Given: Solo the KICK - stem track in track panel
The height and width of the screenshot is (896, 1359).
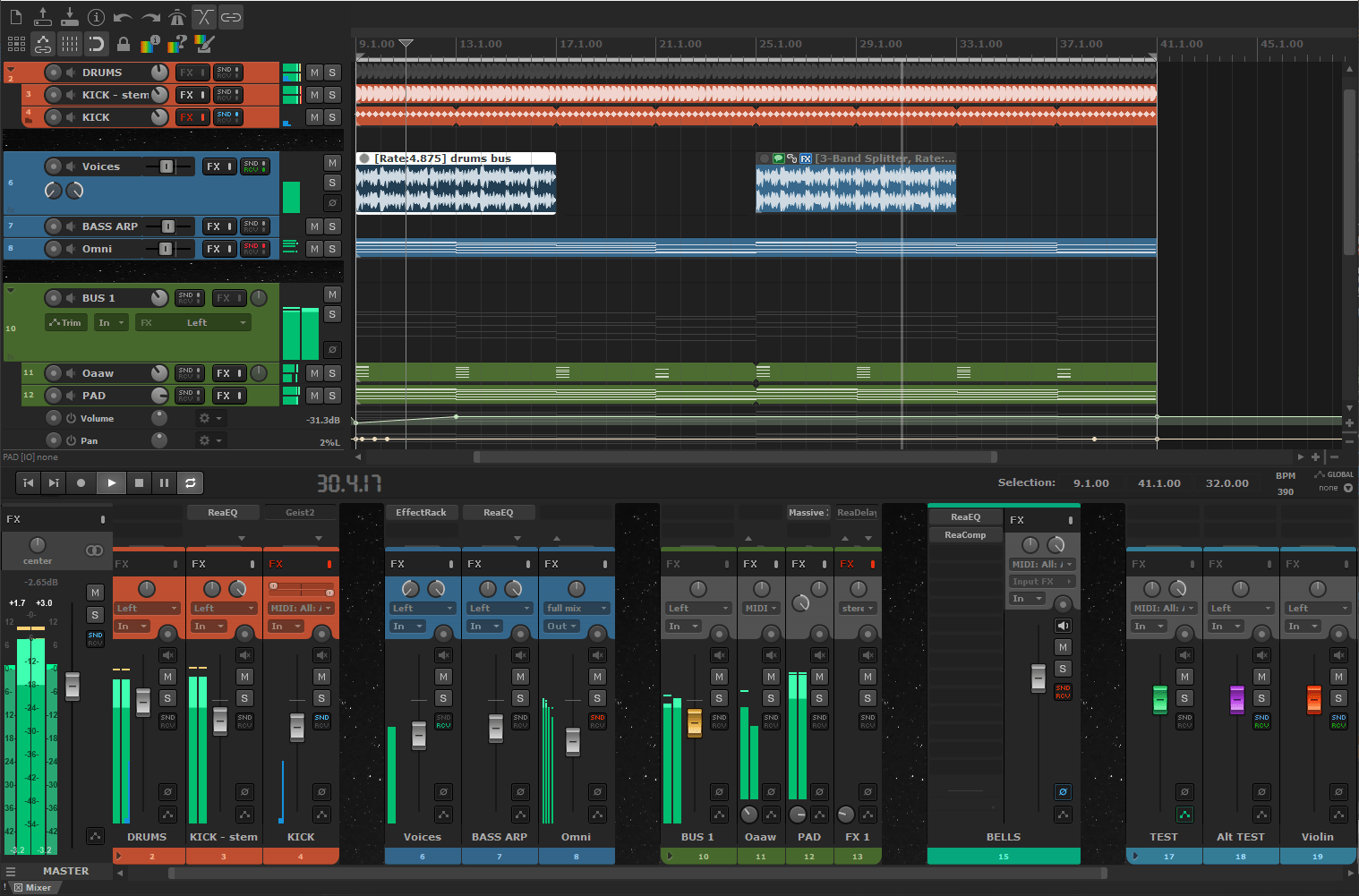Looking at the screenshot, I should point(332,95).
